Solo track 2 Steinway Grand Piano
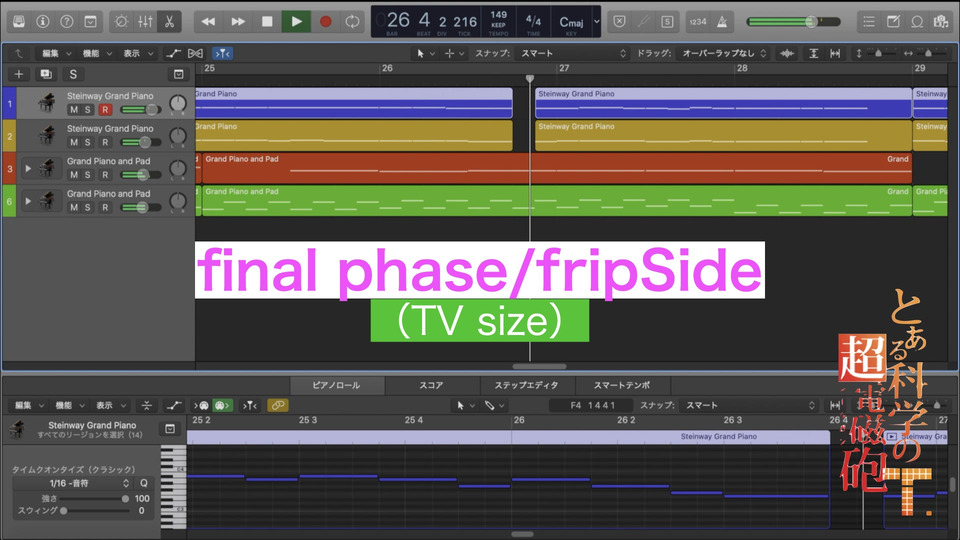The image size is (960, 540). tap(88, 142)
